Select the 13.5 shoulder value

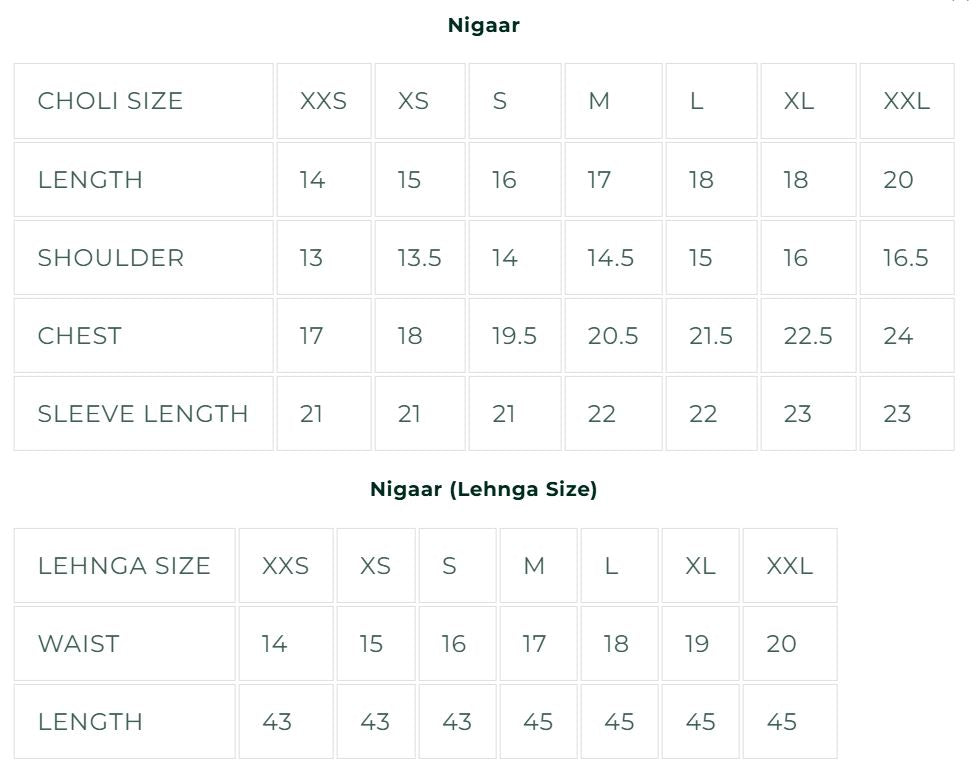point(420,258)
